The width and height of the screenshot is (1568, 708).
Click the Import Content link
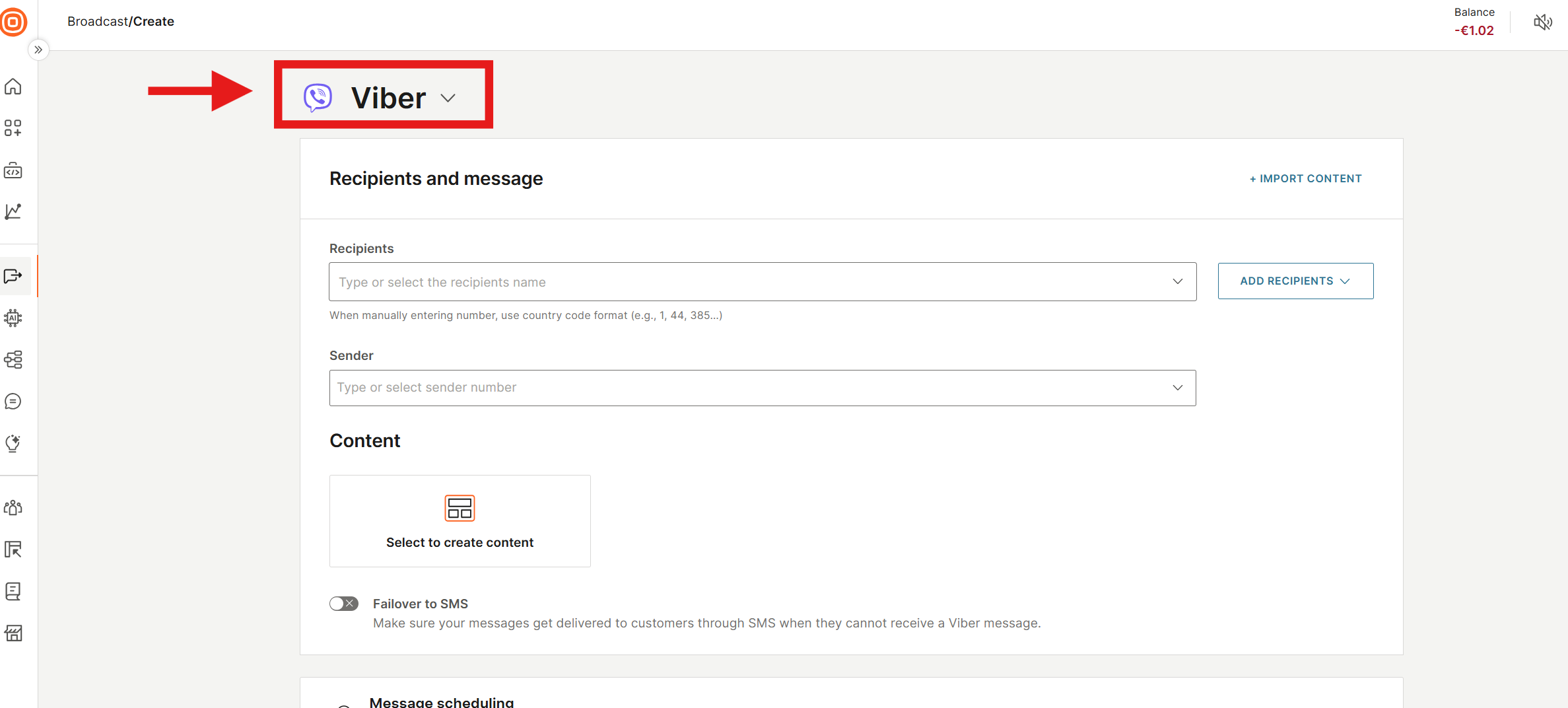(x=1305, y=178)
